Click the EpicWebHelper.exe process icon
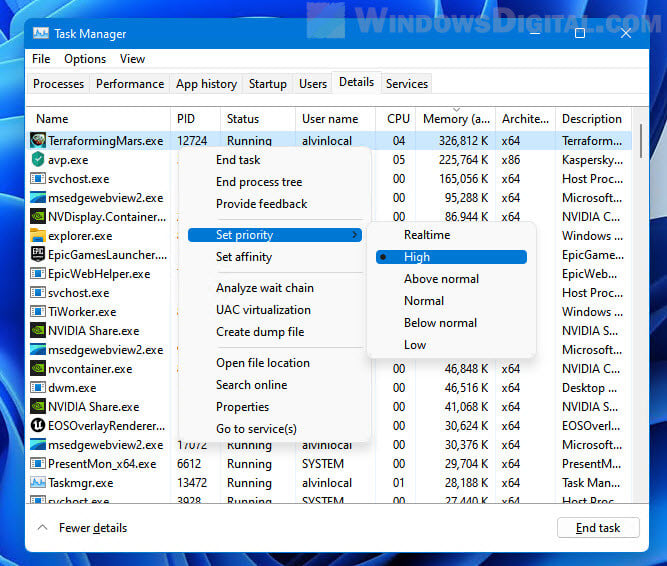The image size is (667, 566). coord(38,273)
